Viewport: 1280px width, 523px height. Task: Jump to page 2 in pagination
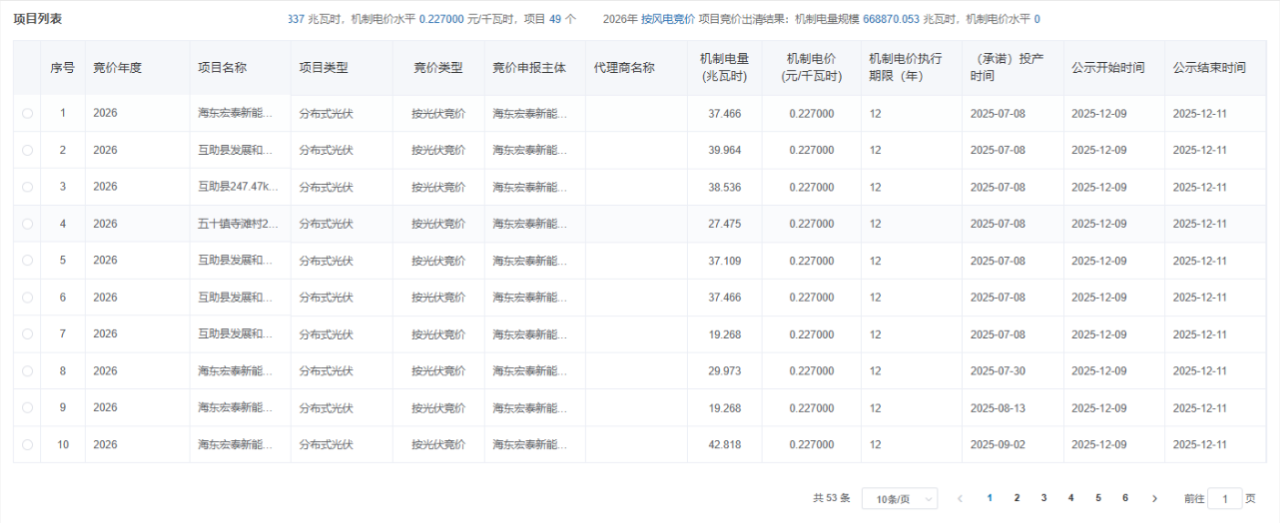coord(1017,498)
